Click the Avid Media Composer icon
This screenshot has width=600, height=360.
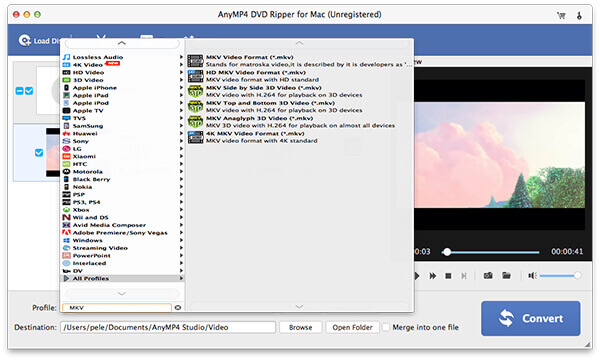pos(66,225)
